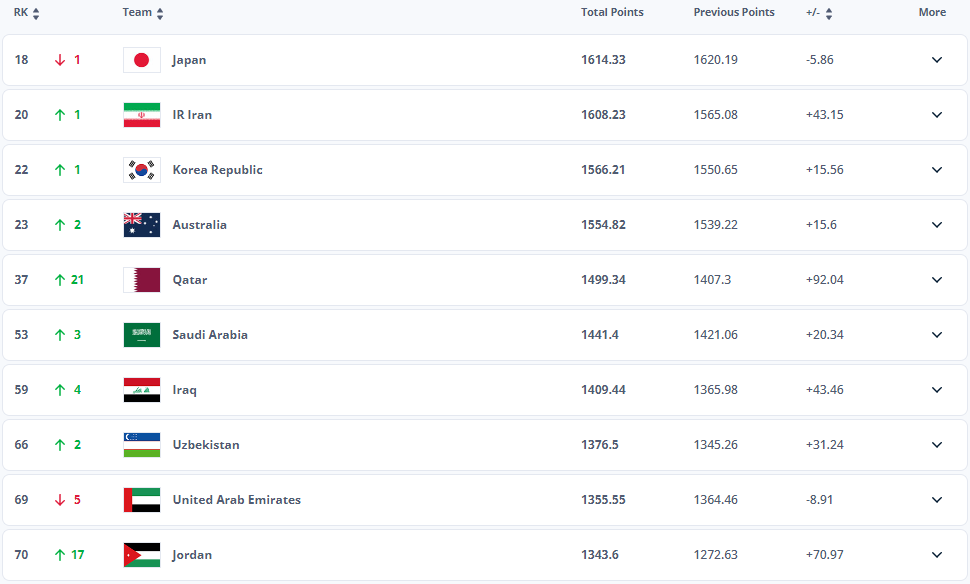Expand more details for Japan row
The image size is (970, 584).
[937, 60]
